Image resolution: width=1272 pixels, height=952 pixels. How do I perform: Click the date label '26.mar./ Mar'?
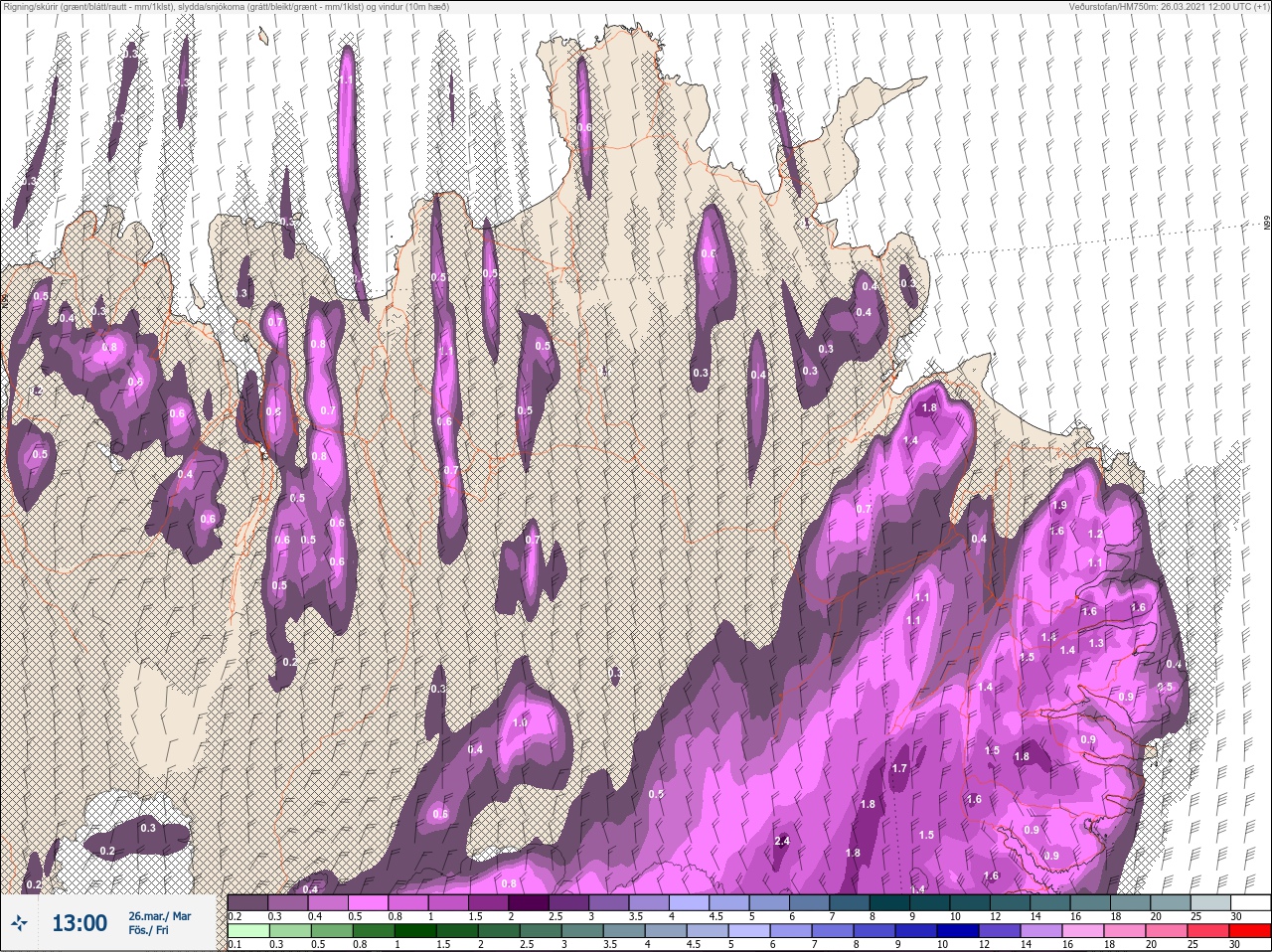pyautogui.click(x=159, y=915)
